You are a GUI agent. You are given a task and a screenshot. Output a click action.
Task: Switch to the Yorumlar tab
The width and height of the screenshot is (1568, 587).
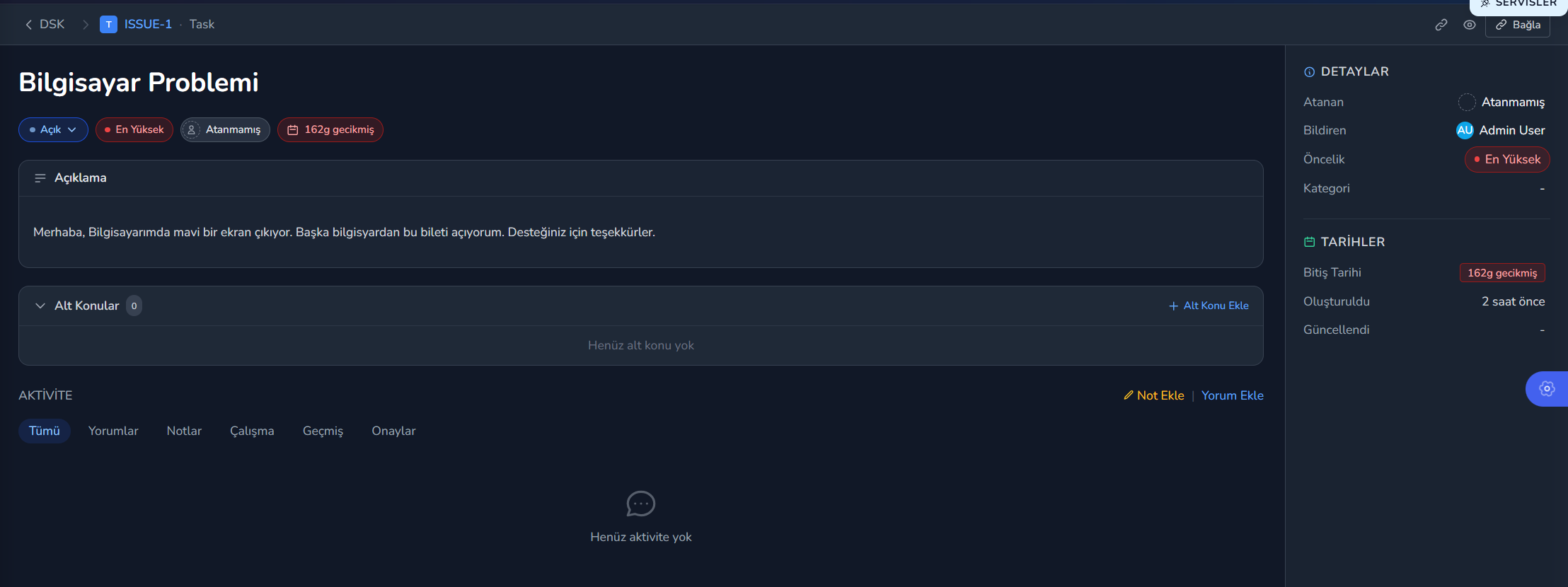[x=113, y=431]
